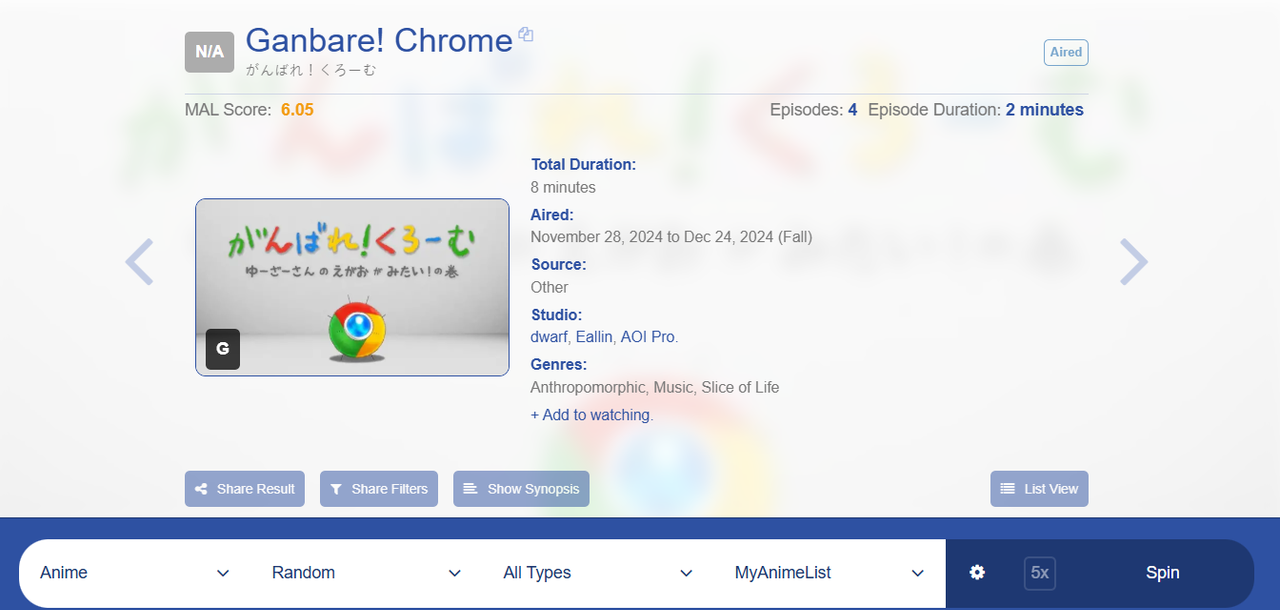Click the Aired status badge

[1066, 52]
